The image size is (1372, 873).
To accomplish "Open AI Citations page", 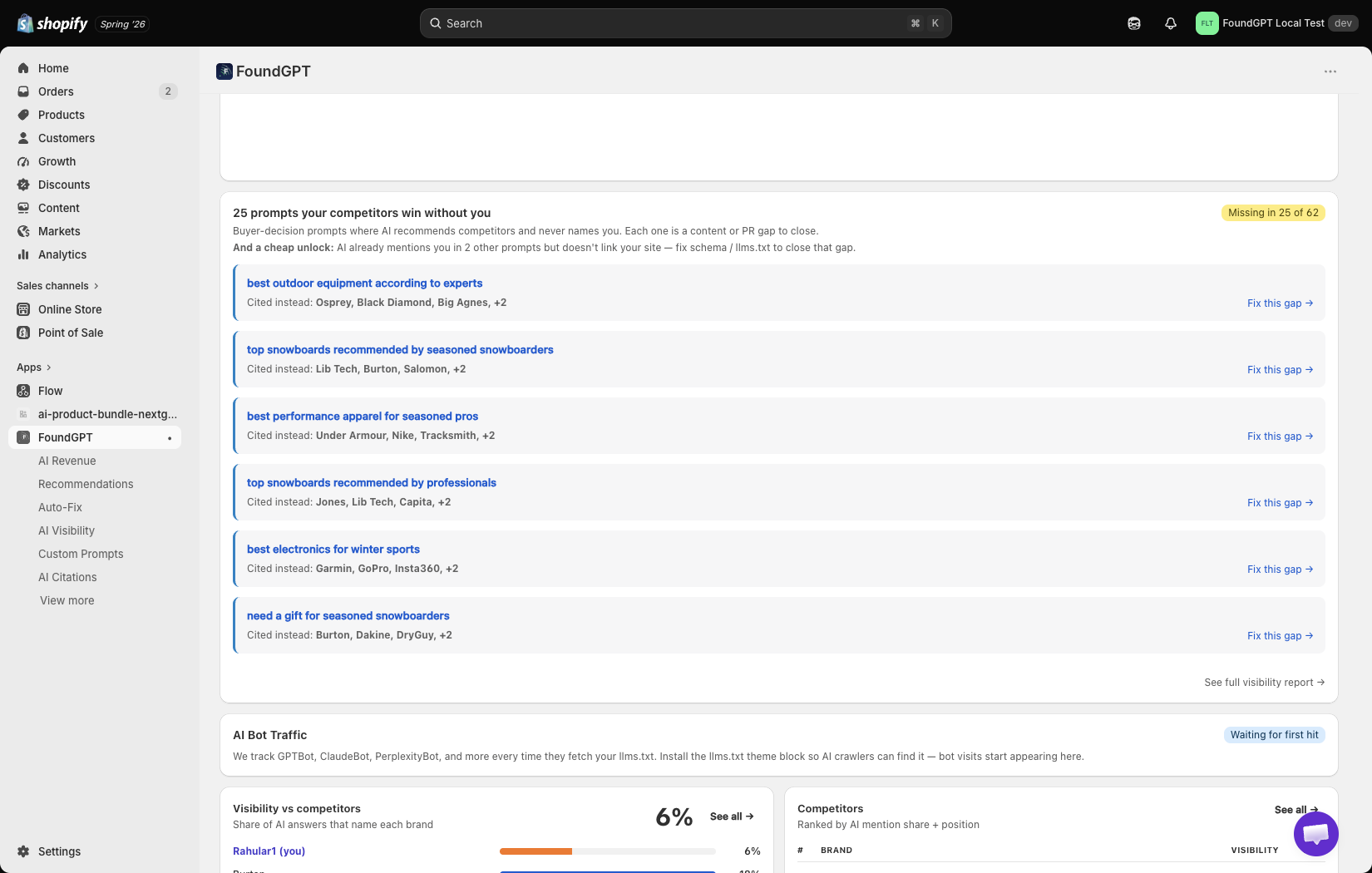I will [67, 577].
